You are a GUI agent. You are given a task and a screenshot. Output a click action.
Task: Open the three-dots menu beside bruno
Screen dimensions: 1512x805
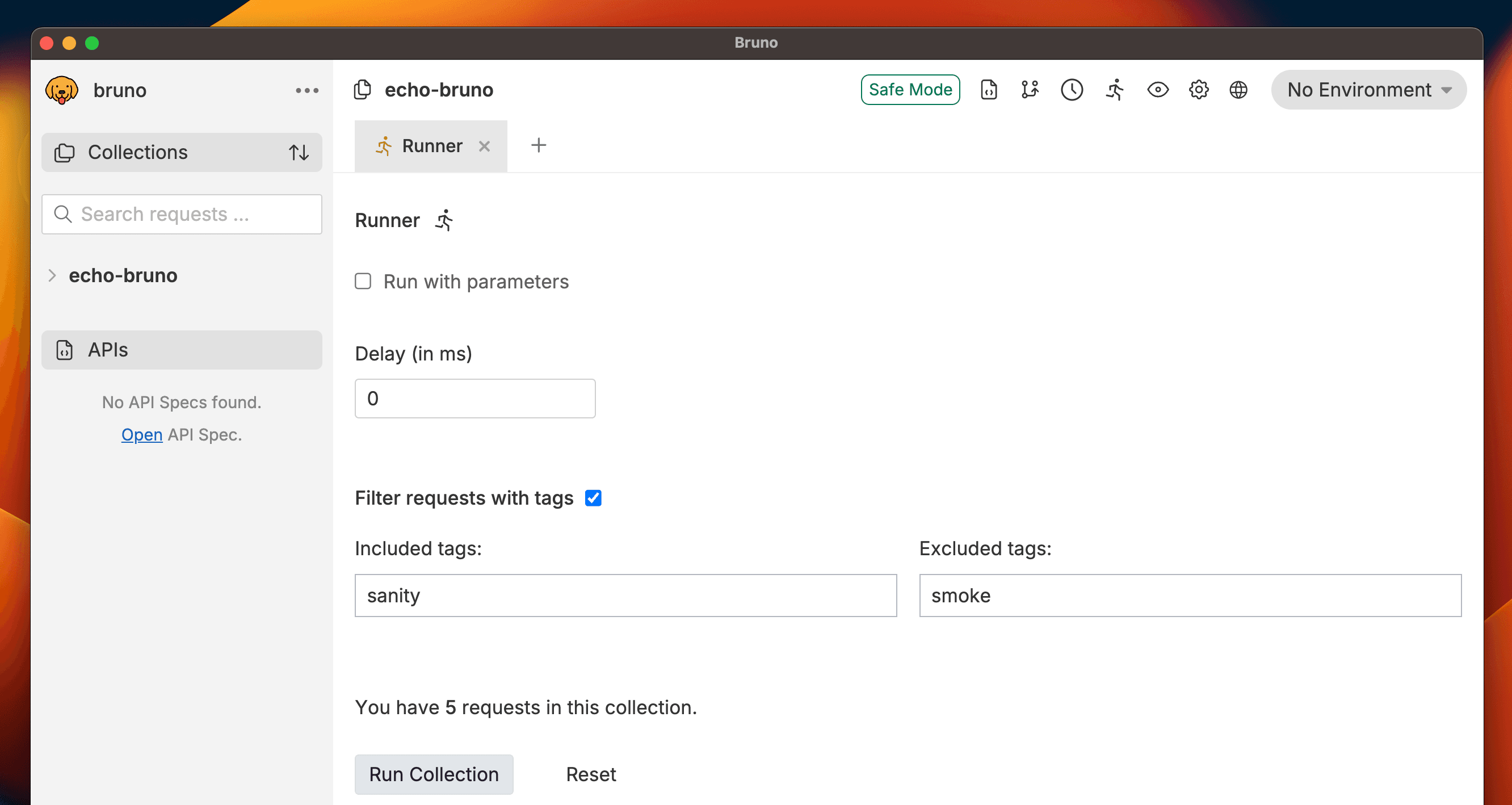pyautogui.click(x=306, y=90)
